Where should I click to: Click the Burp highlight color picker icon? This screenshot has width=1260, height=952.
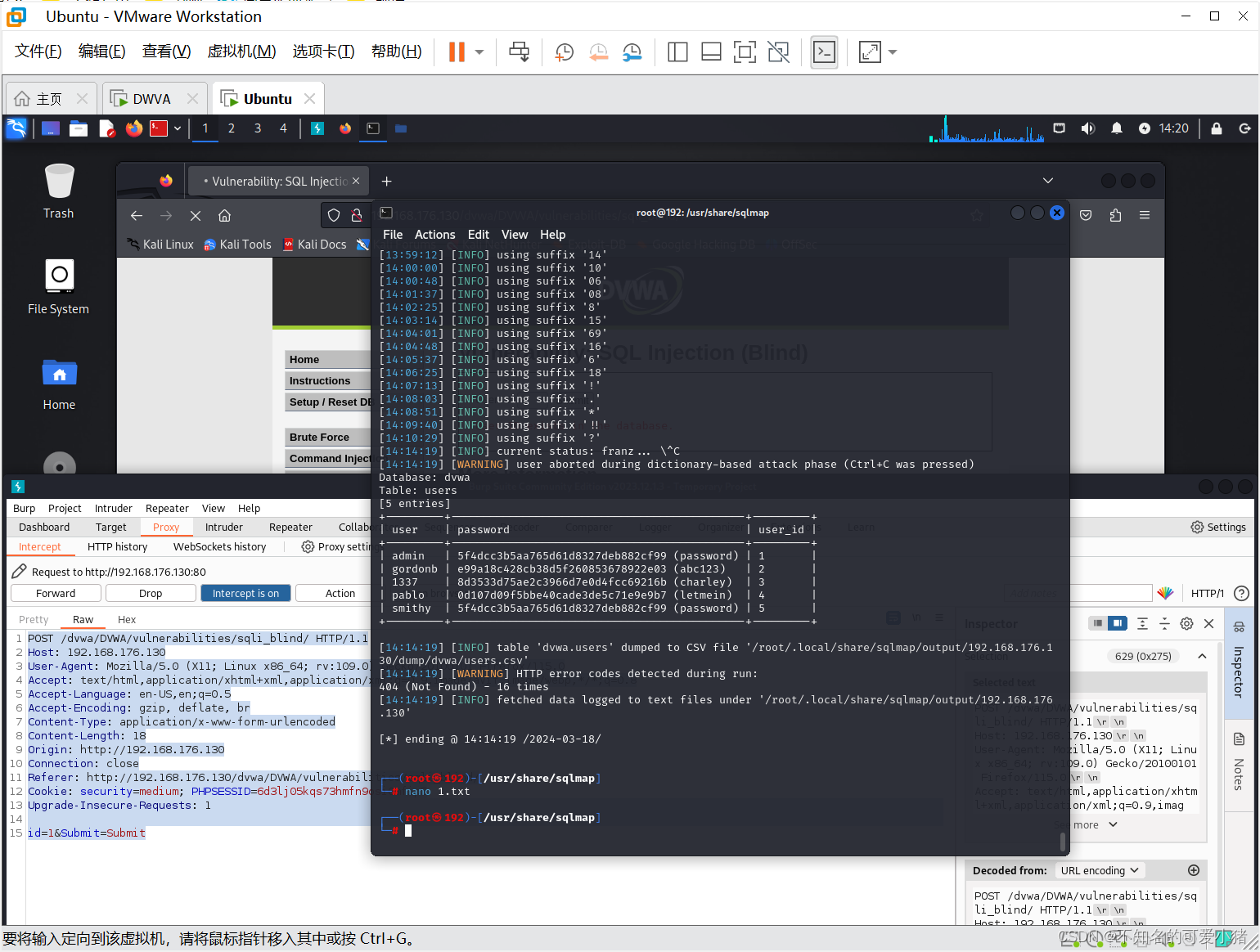(x=1166, y=593)
